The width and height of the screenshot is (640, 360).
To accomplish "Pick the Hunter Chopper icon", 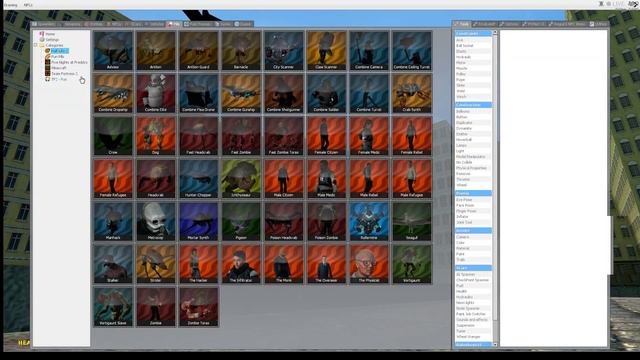I will [198, 178].
